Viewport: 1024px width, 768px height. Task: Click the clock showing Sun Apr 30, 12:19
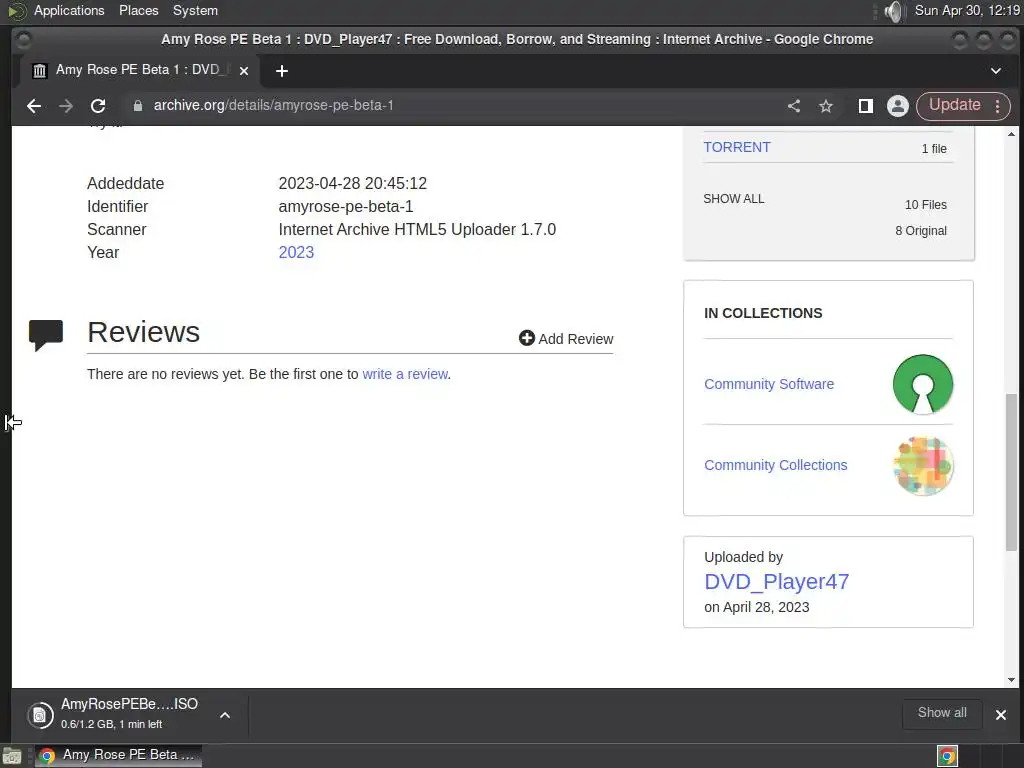pos(967,10)
